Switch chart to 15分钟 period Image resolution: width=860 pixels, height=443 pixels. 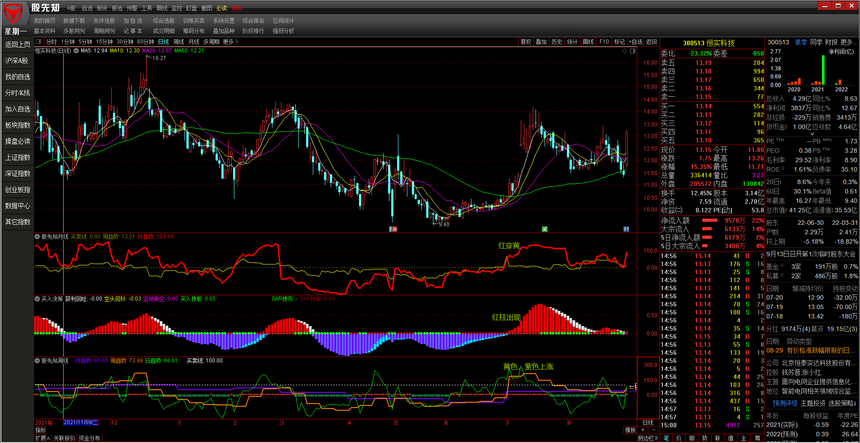[x=104, y=42]
